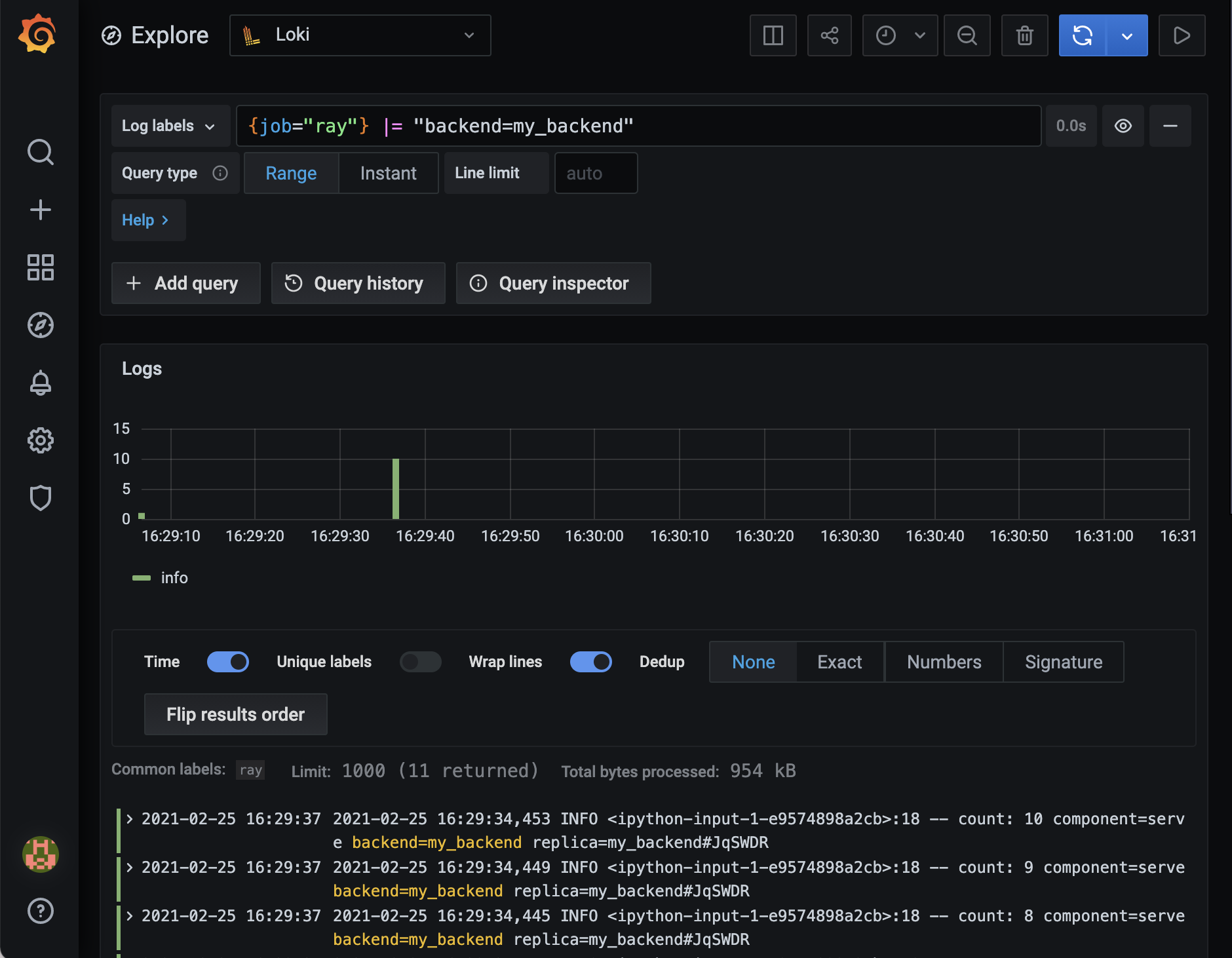Click the Add query button

pyautogui.click(x=186, y=283)
